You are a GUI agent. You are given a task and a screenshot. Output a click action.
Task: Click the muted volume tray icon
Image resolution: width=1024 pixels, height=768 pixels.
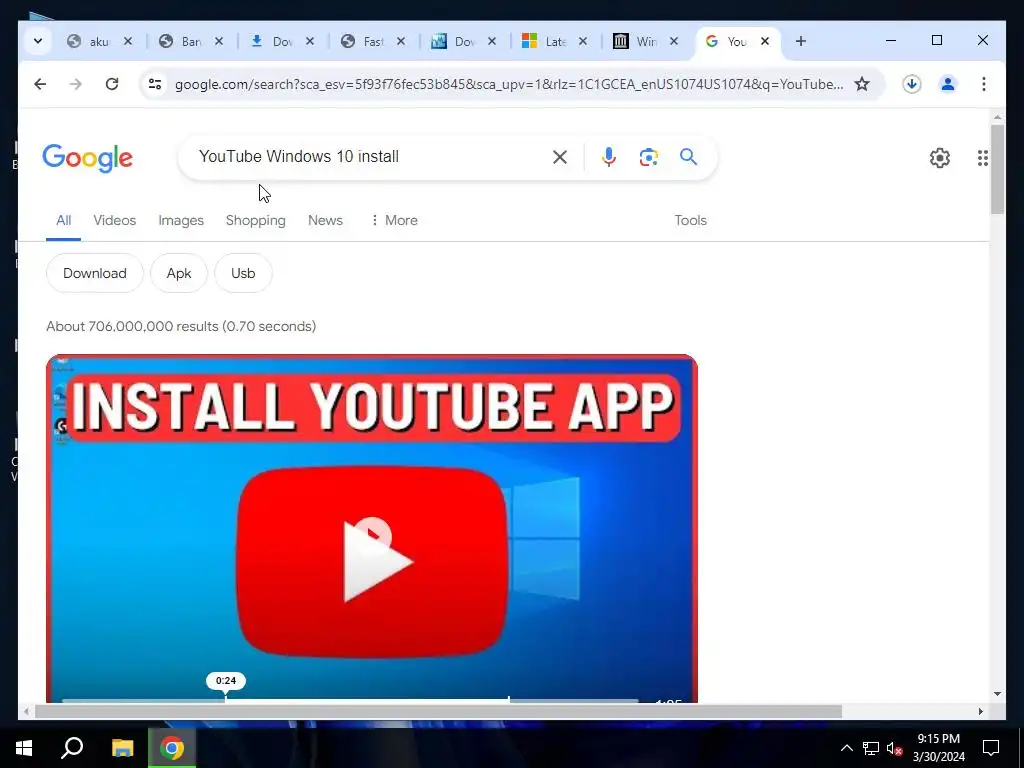tap(895, 748)
